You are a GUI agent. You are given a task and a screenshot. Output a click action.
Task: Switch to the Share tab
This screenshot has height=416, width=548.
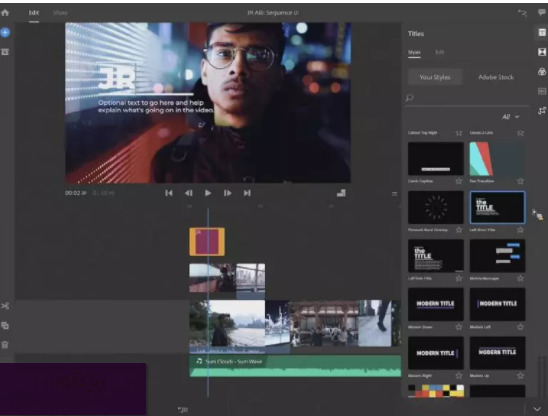coord(60,13)
